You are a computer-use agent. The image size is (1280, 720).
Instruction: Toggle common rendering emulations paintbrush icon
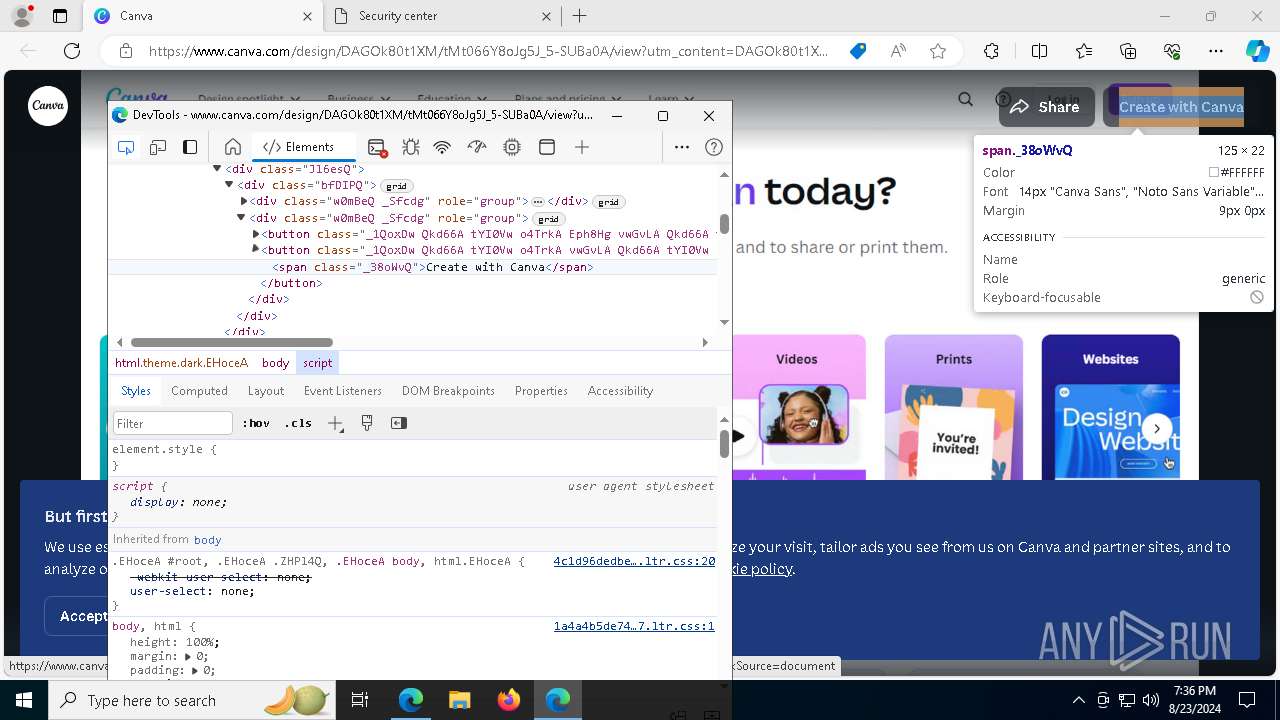pyautogui.click(x=367, y=423)
